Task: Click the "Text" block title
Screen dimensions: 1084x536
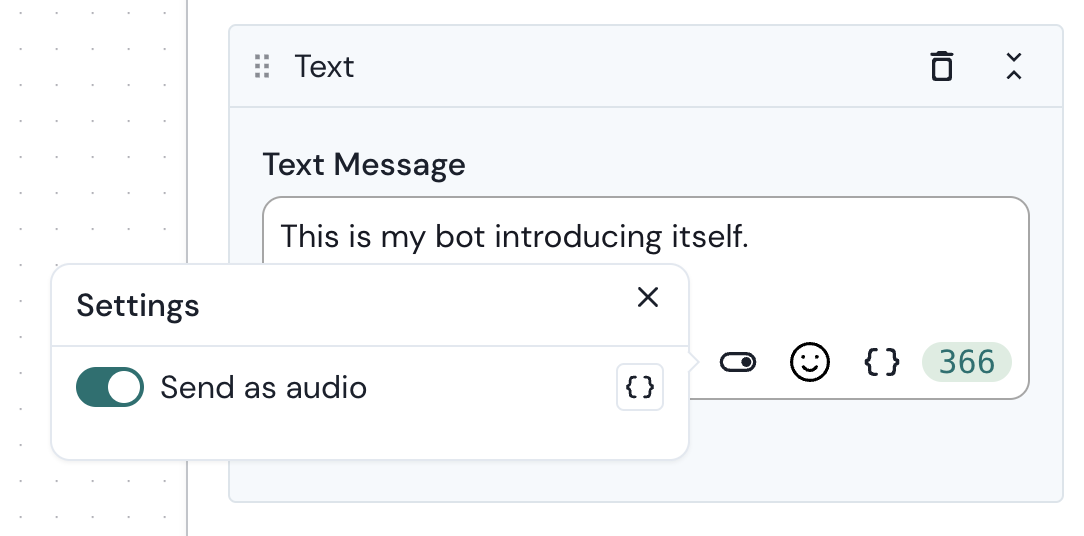Action: coord(324,67)
